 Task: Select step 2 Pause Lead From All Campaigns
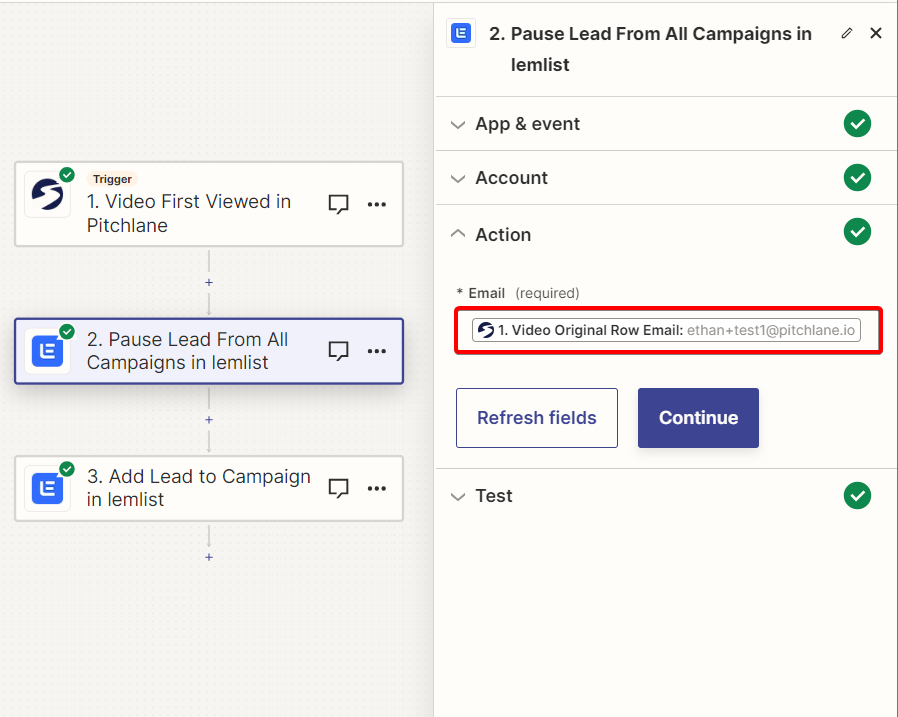coord(209,351)
